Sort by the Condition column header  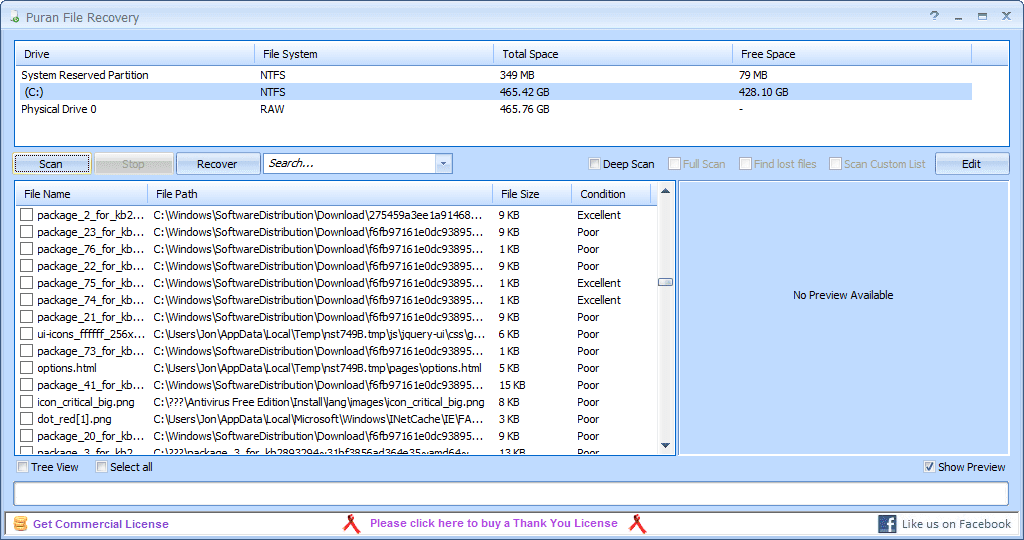611,194
